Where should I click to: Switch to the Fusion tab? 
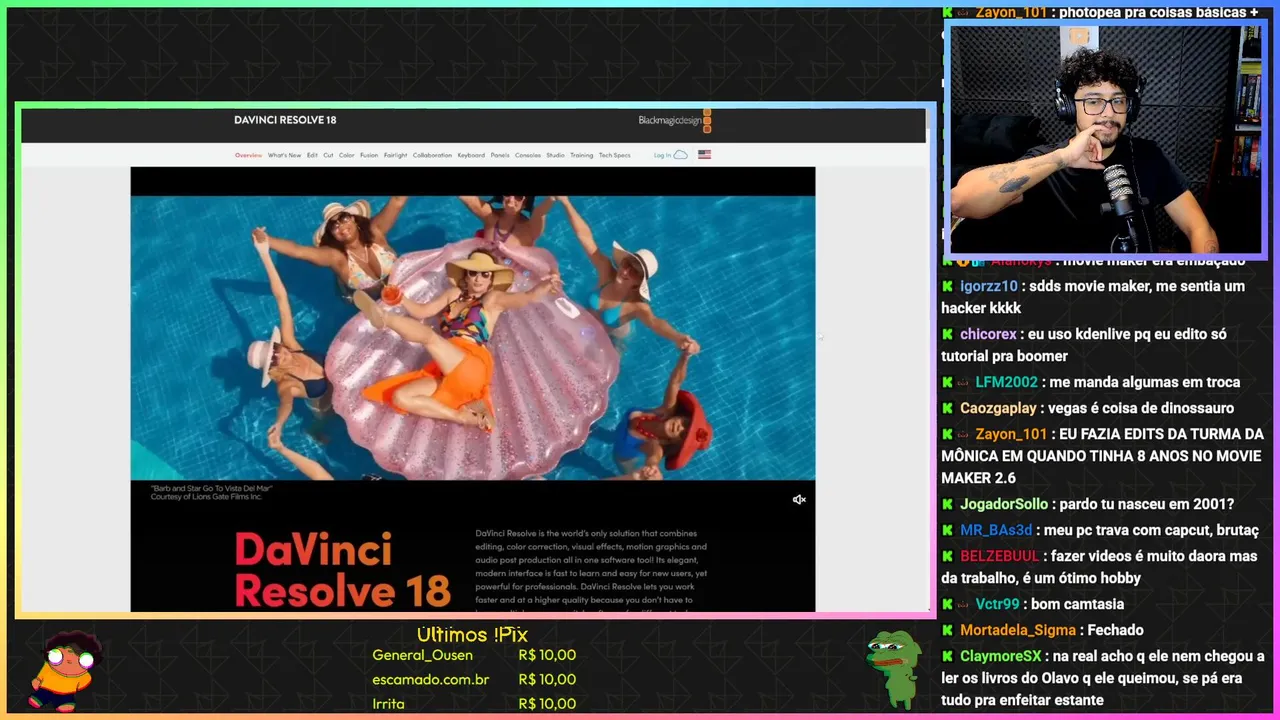[369, 155]
